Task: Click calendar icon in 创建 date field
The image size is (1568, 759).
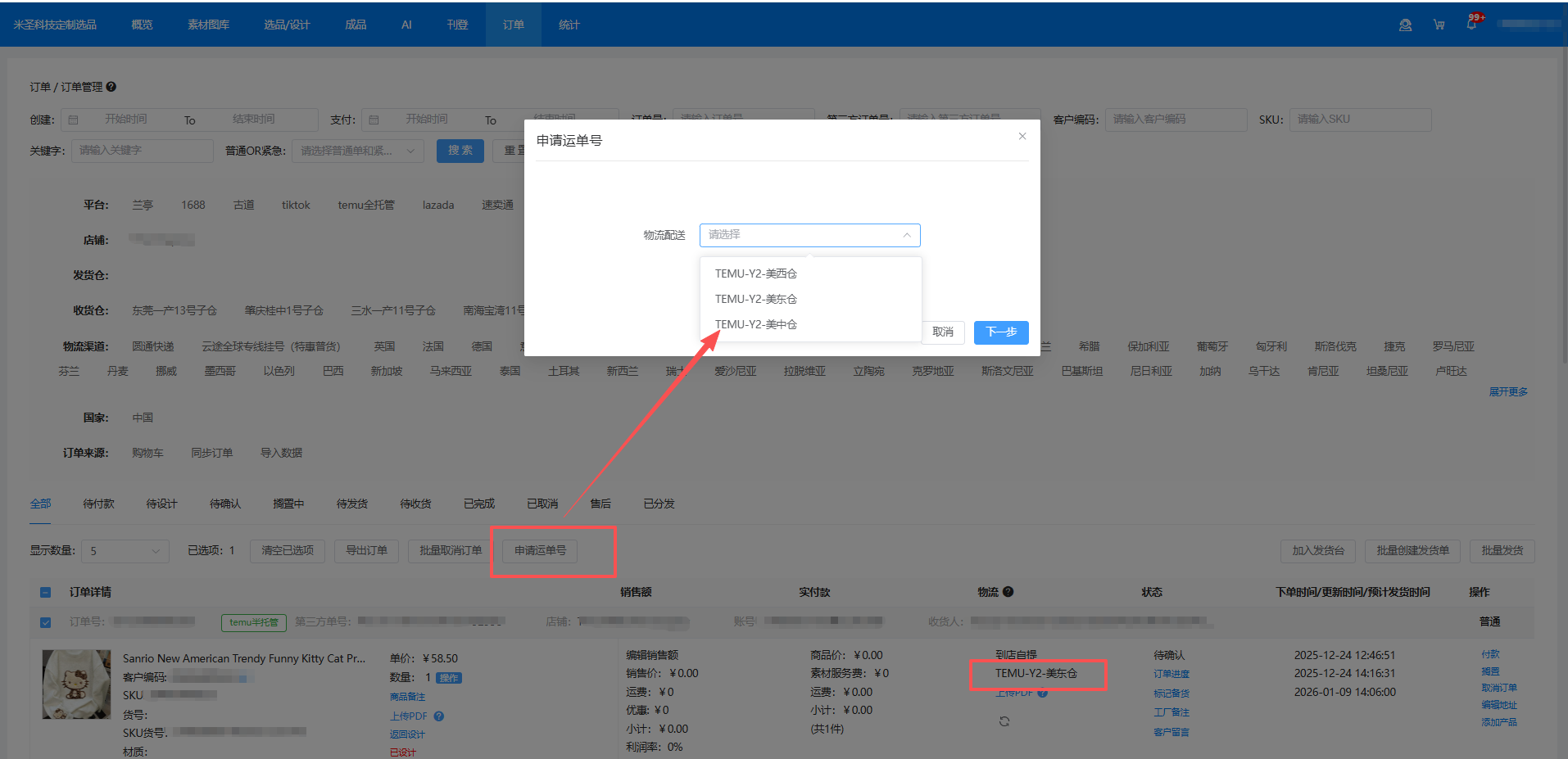Action: (74, 120)
